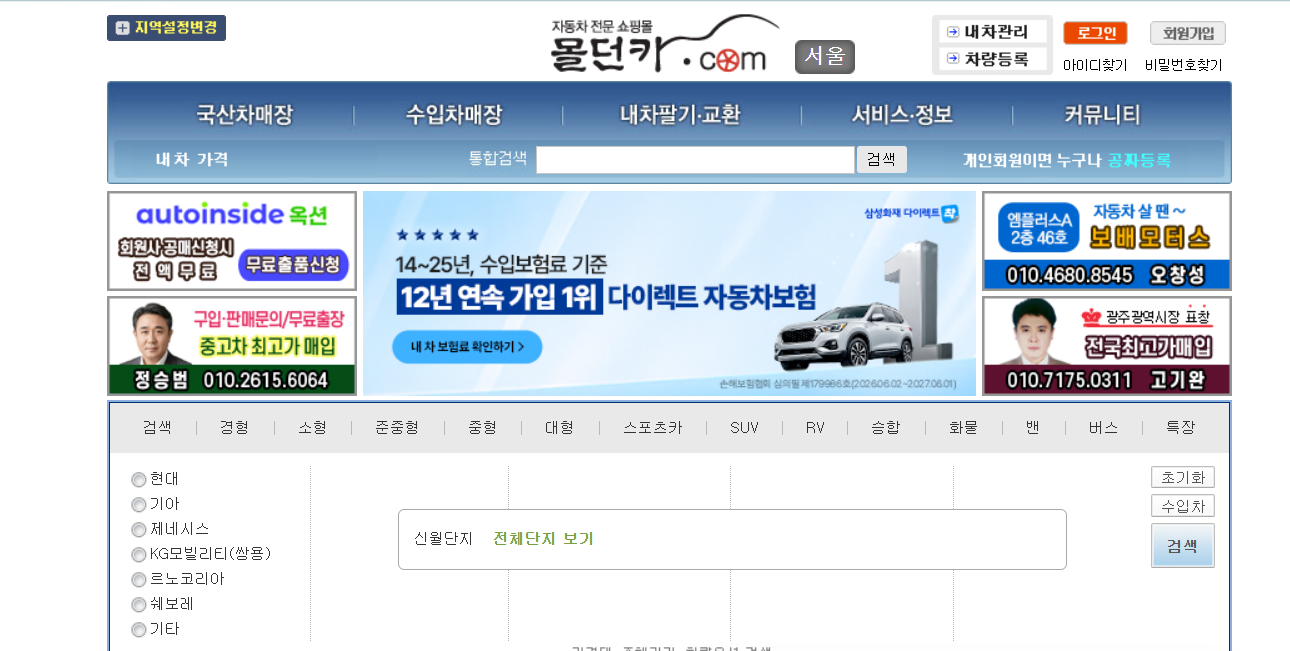1290x651 pixels.
Task: Select the 승합 car type tab
Action: pyautogui.click(x=885, y=427)
